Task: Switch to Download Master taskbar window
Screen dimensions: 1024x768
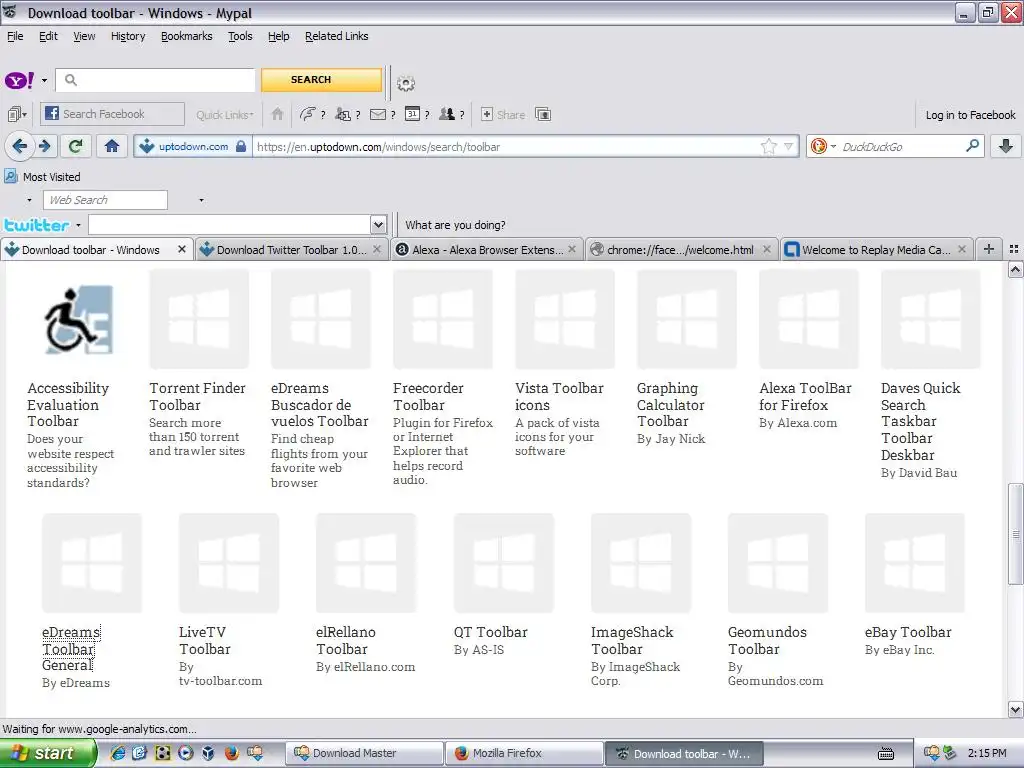Action: pos(364,753)
